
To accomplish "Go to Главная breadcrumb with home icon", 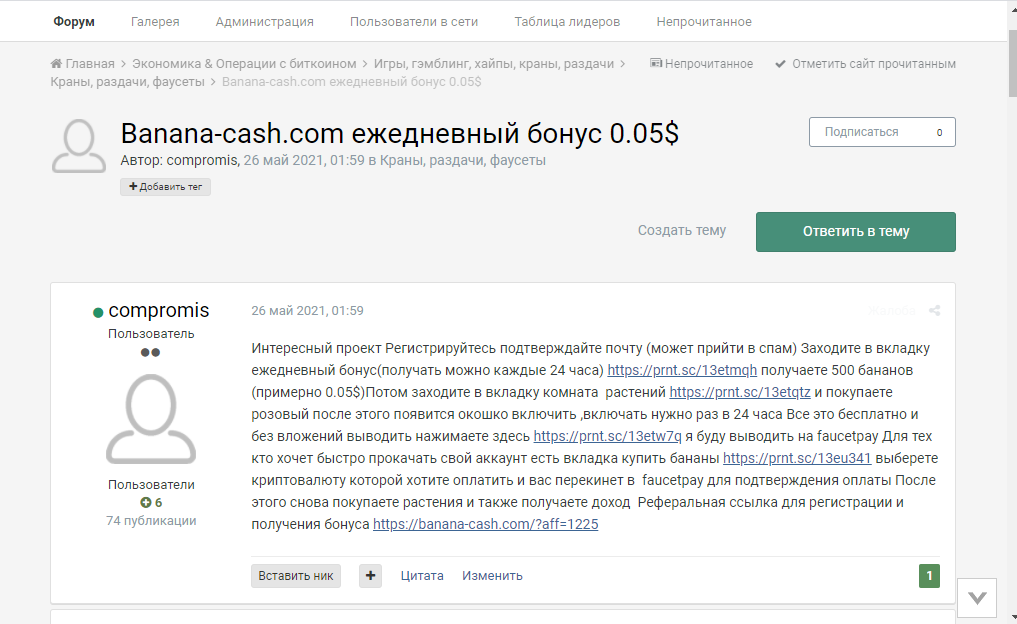I will pos(82,64).
